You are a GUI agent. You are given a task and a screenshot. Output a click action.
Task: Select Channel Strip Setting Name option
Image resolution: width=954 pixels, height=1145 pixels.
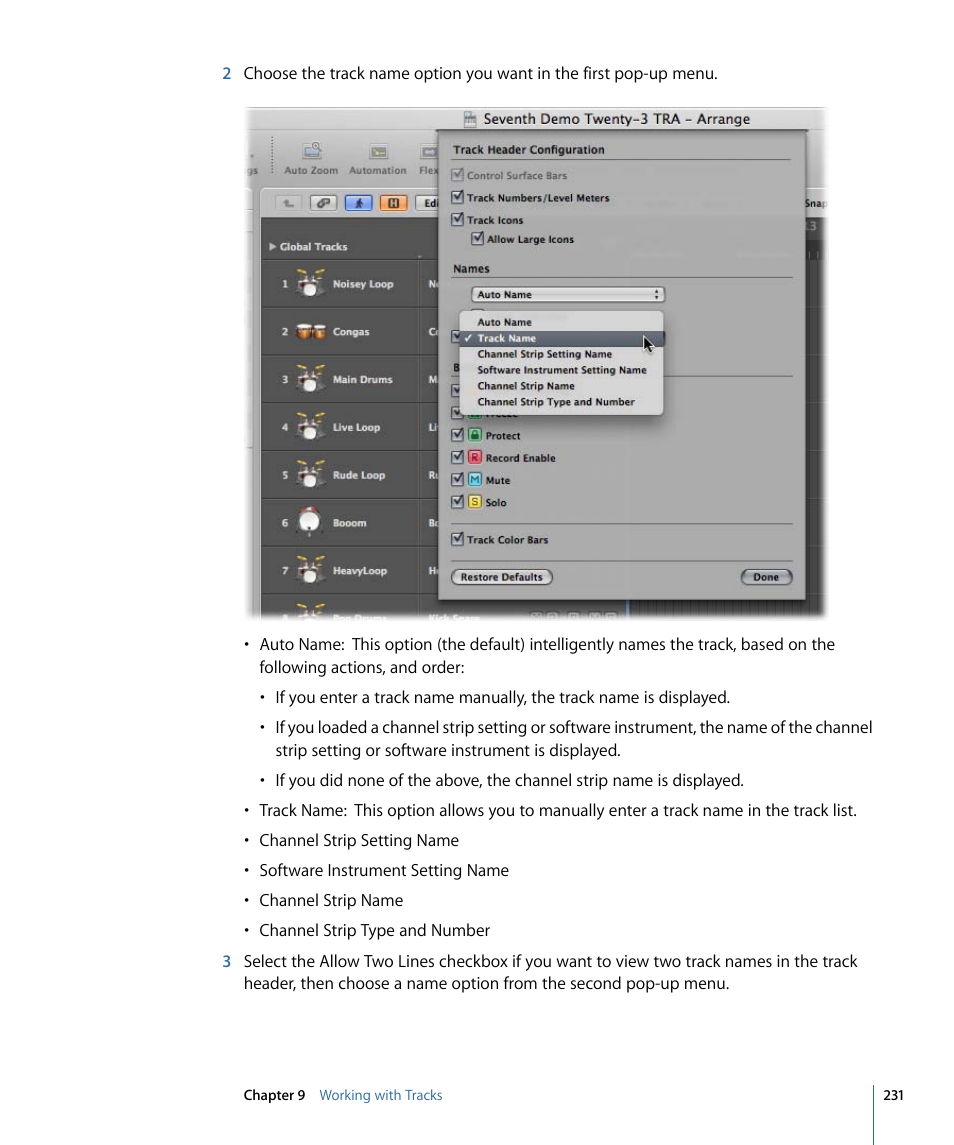(561, 354)
